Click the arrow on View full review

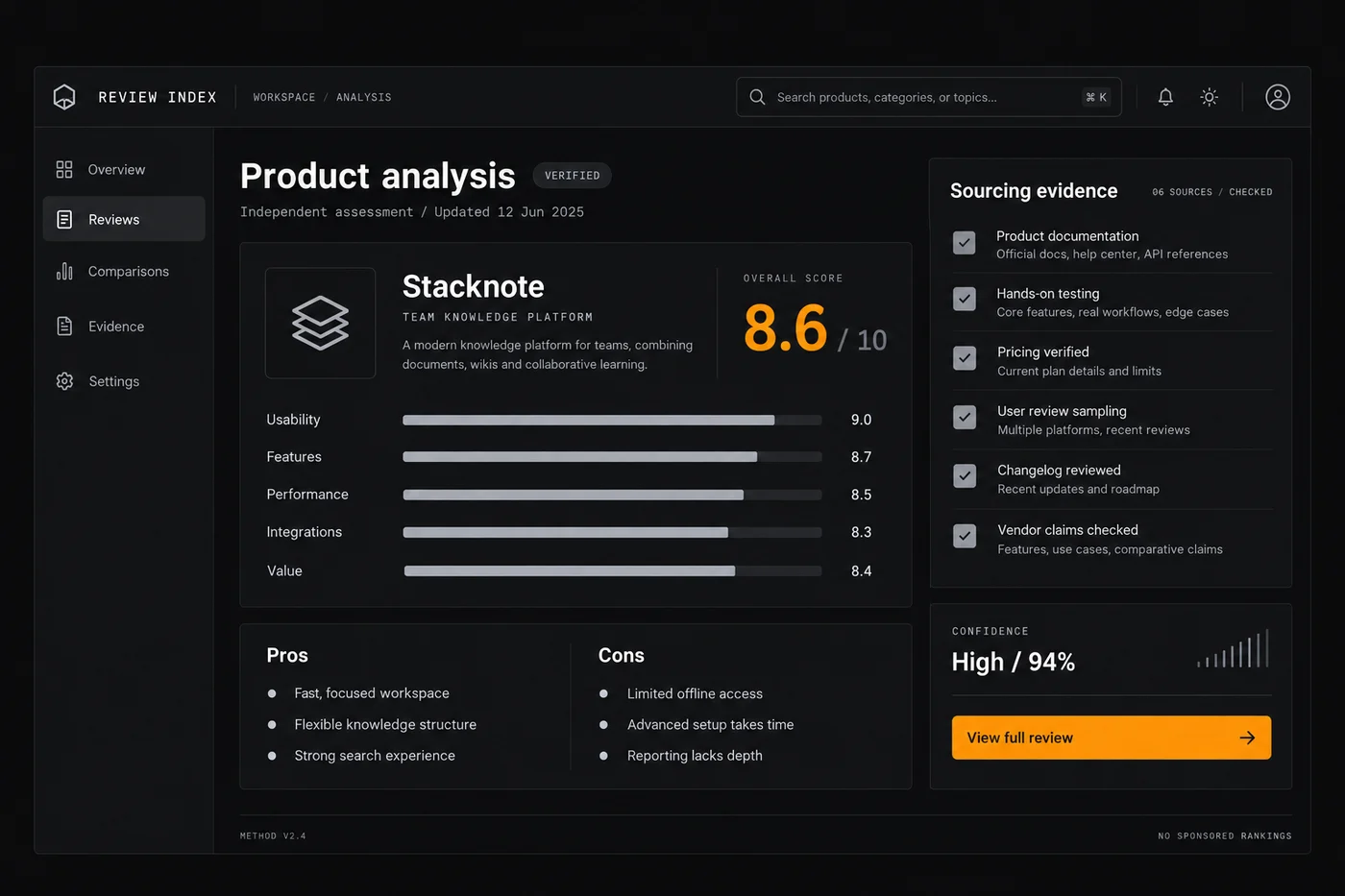[1247, 738]
